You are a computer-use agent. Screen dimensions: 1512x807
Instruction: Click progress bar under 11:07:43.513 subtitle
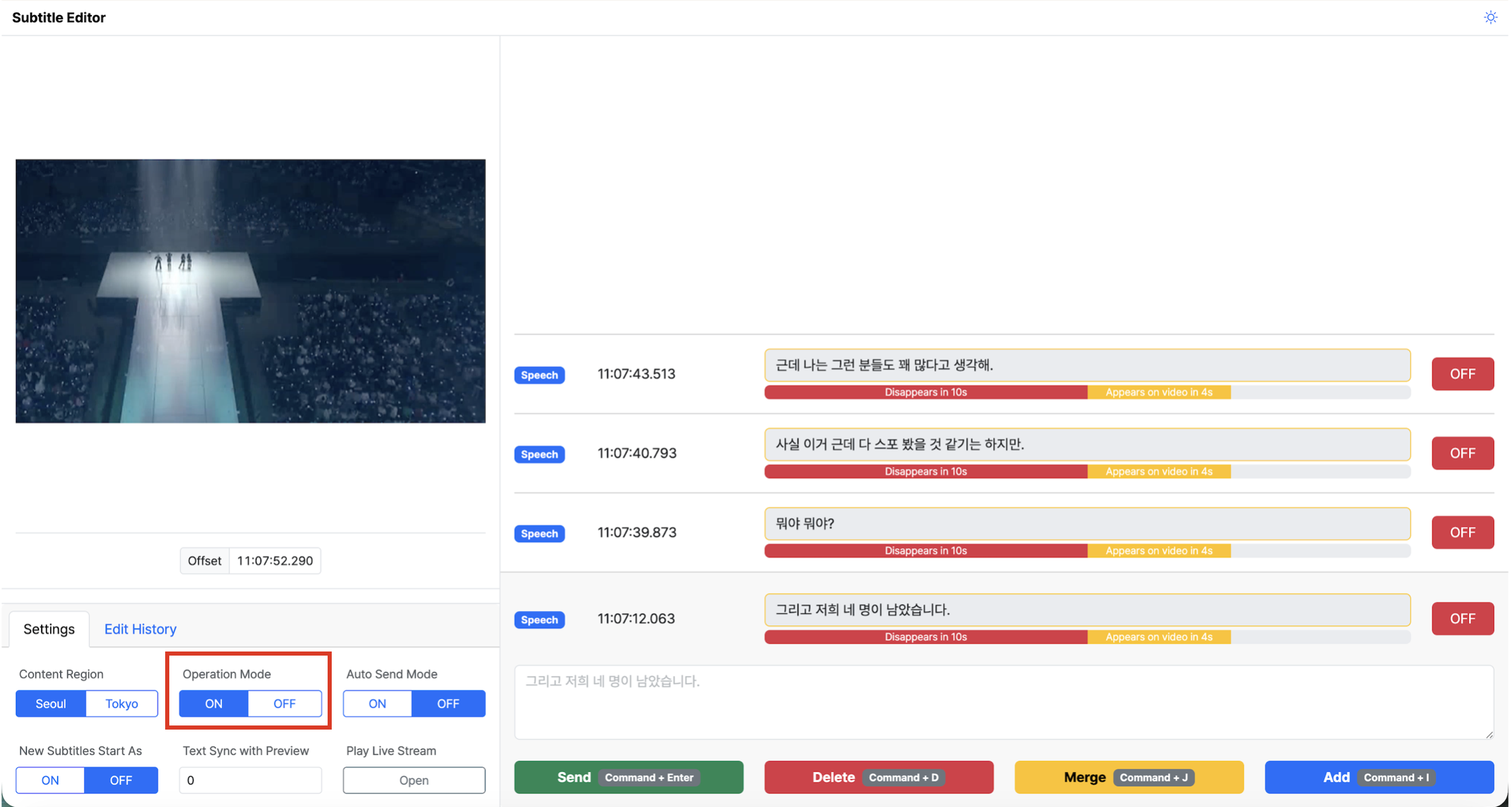pos(1087,393)
